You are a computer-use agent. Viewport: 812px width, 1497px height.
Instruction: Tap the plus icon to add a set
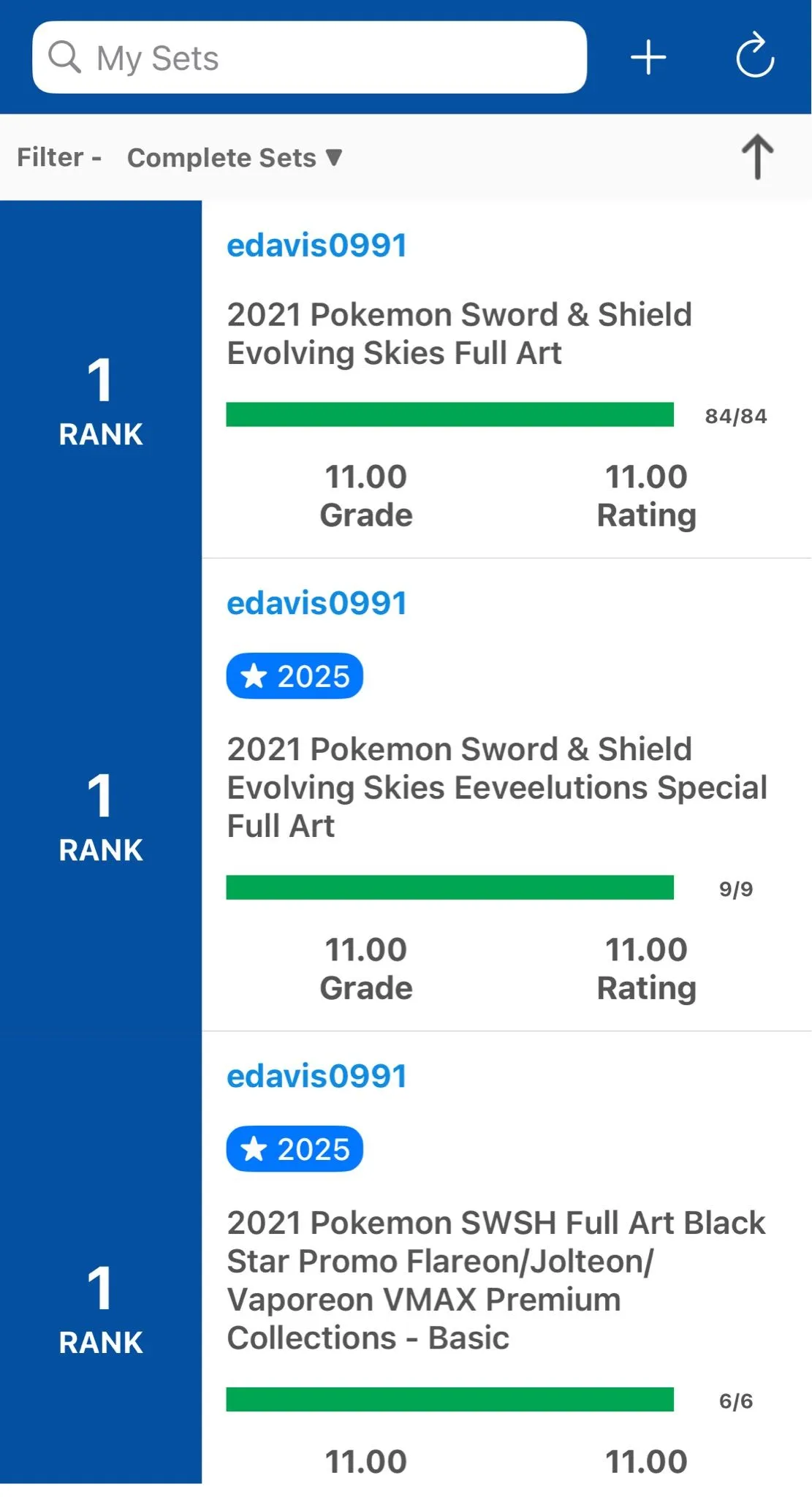pyautogui.click(x=648, y=58)
